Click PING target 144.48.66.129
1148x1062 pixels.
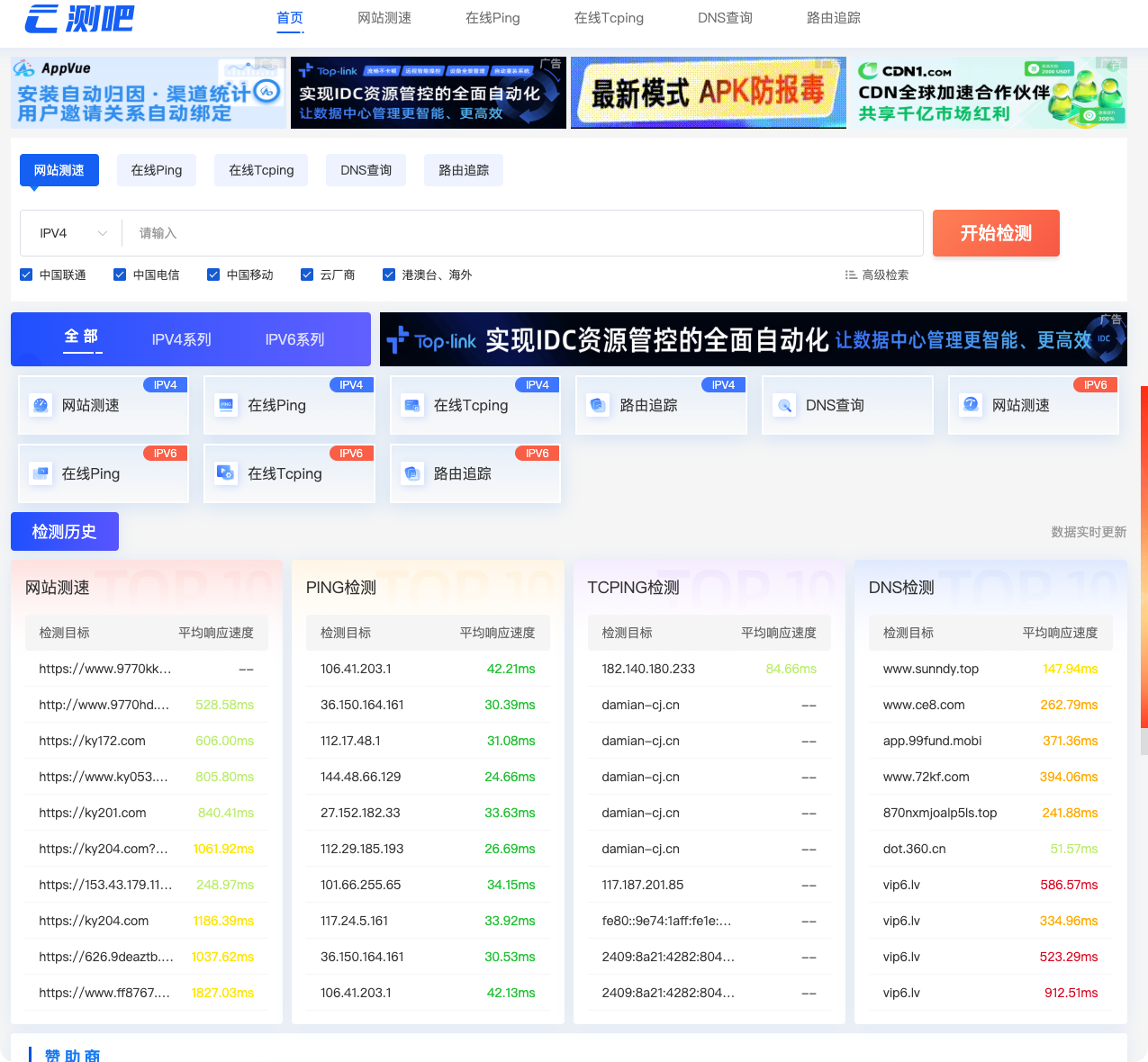click(361, 777)
